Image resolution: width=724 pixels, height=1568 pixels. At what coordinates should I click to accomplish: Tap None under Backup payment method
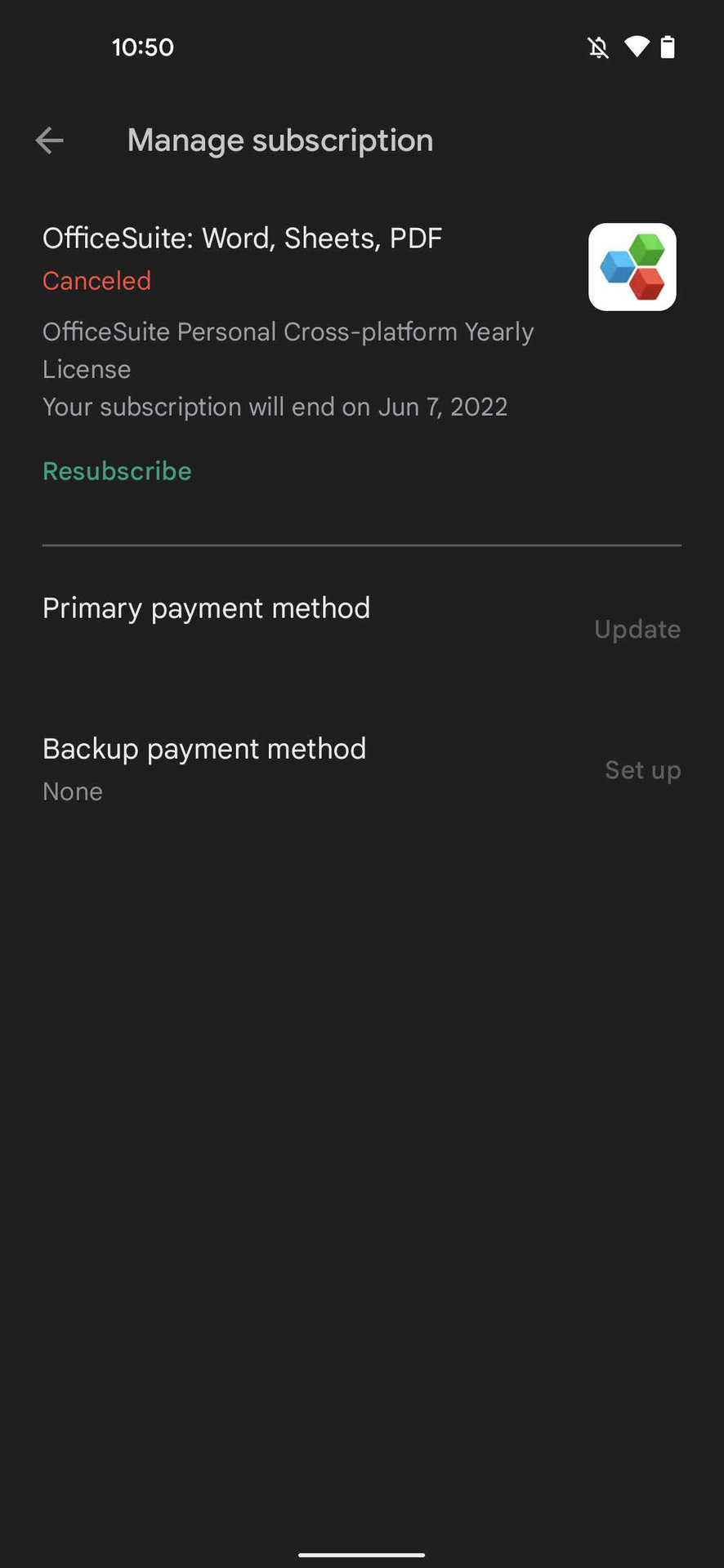coord(73,791)
